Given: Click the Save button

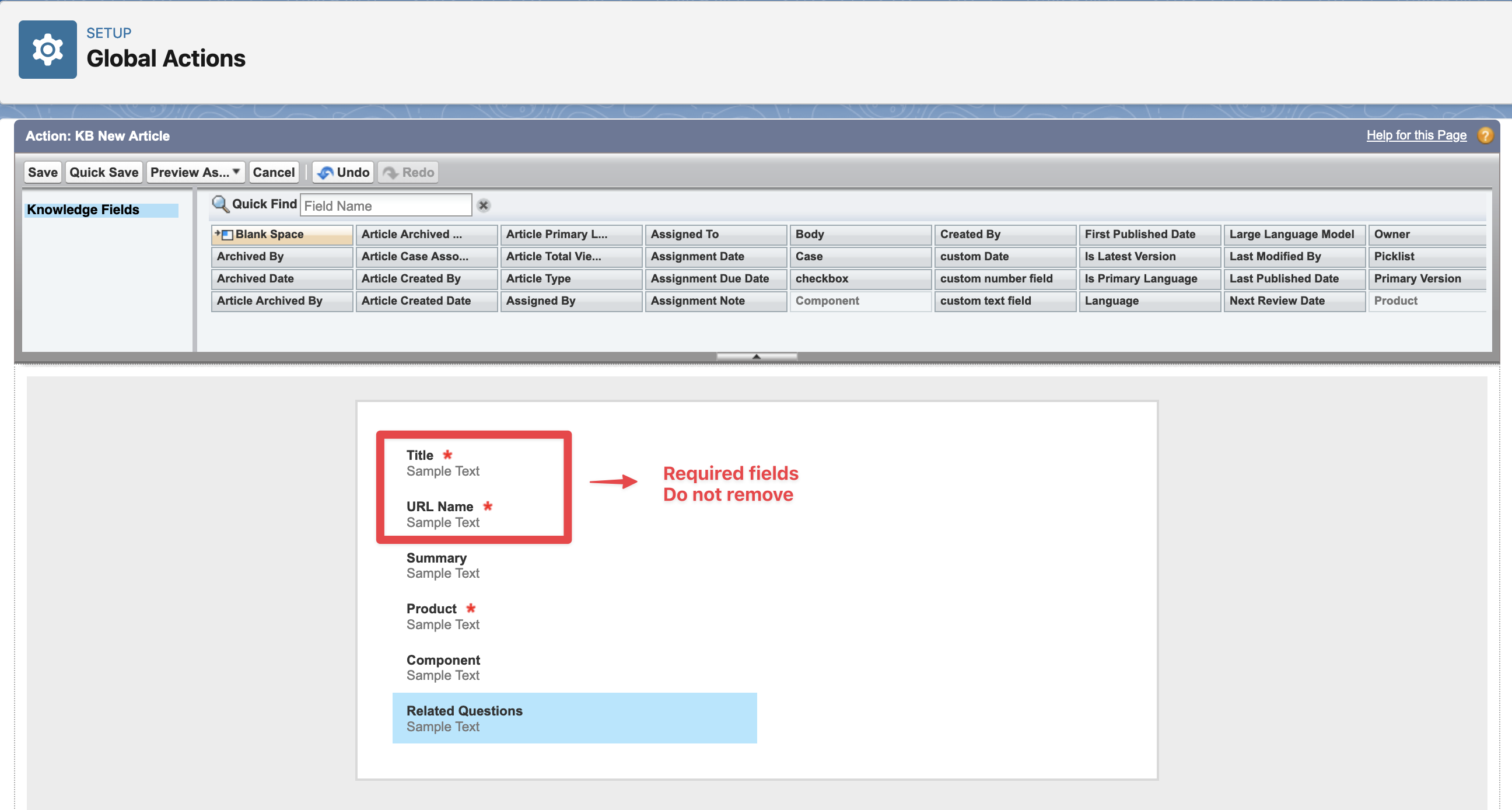Looking at the screenshot, I should tap(43, 172).
